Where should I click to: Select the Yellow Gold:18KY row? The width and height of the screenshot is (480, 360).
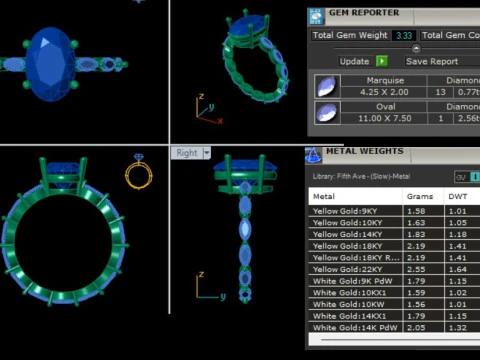(394, 246)
